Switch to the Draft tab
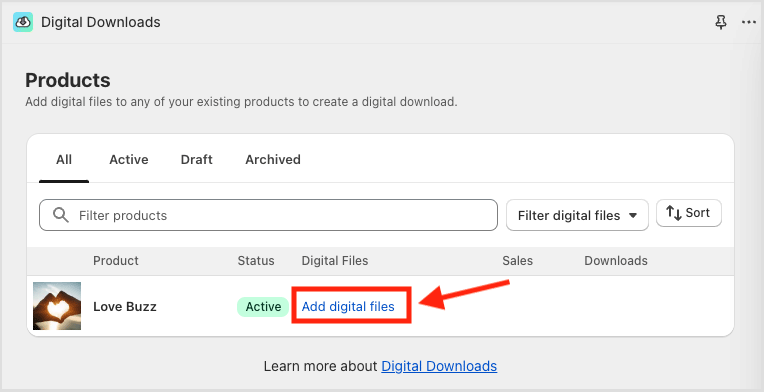This screenshot has width=764, height=392. coord(196,160)
